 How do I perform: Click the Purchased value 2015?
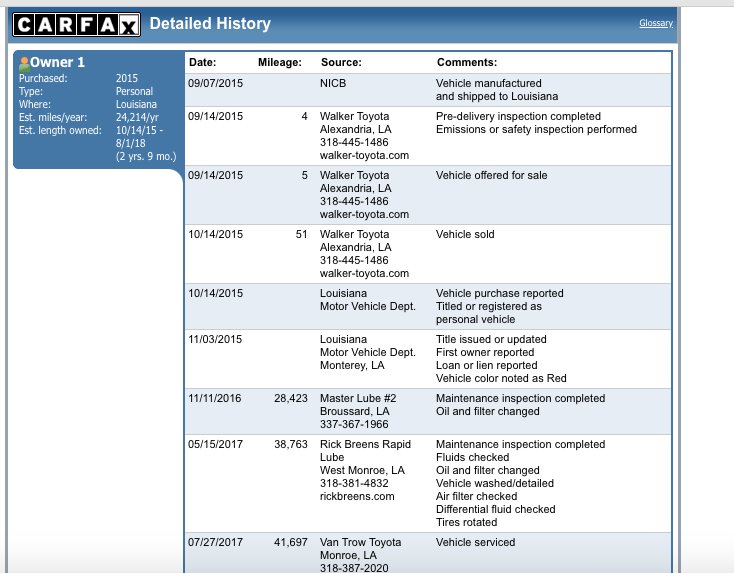(127, 78)
